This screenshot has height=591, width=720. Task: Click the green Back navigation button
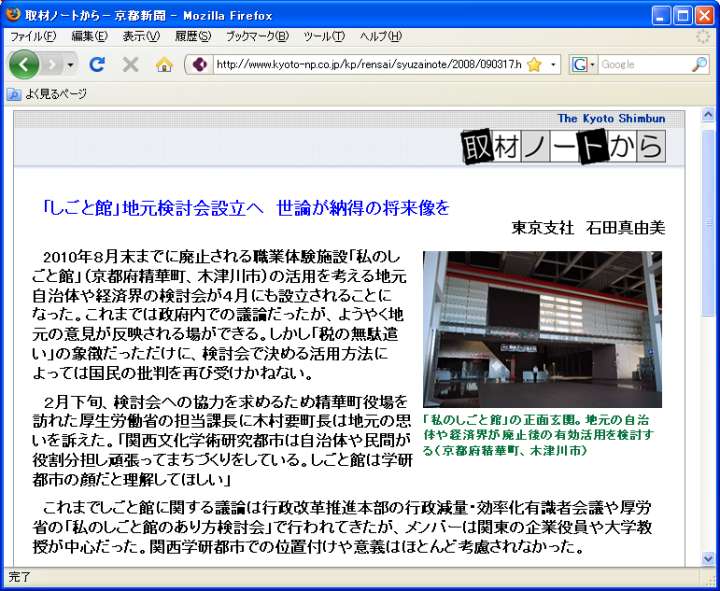(x=24, y=64)
